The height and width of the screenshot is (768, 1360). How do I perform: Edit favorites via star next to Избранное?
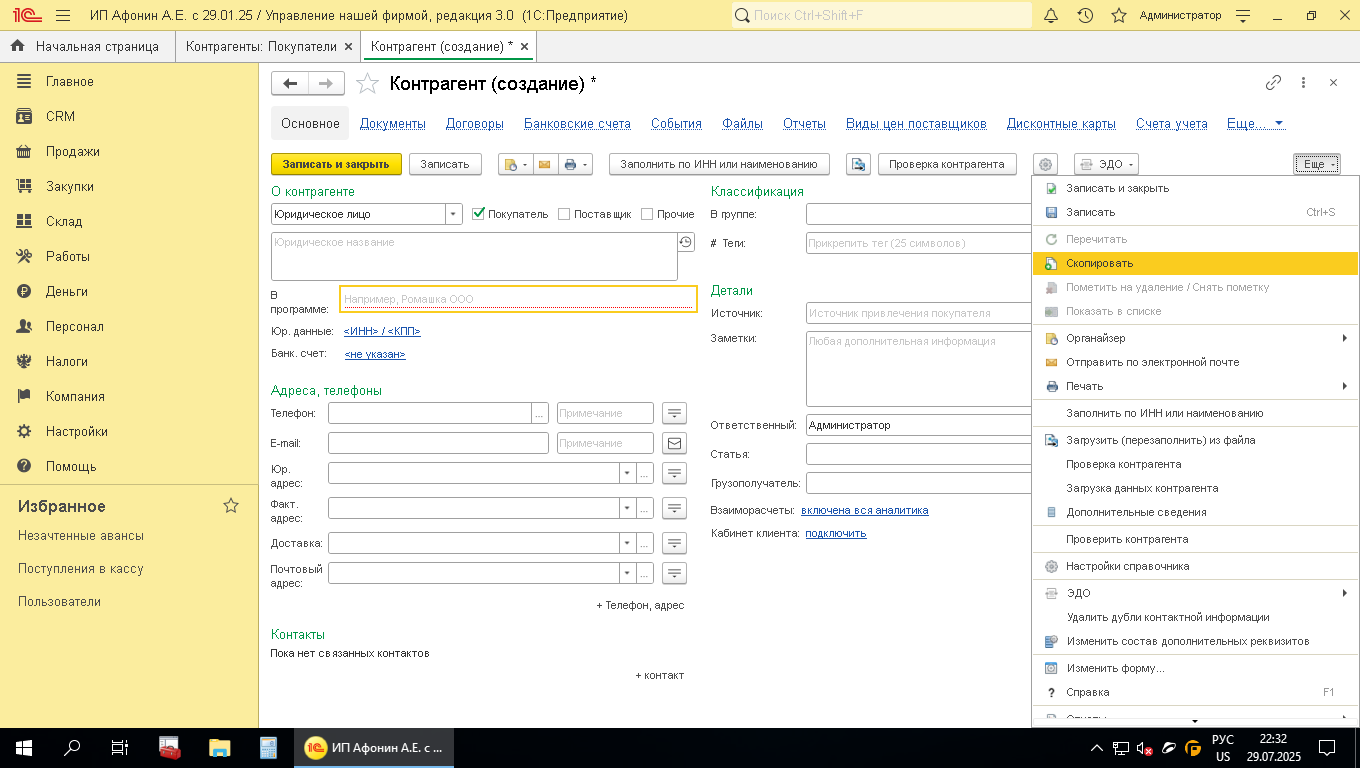click(231, 506)
